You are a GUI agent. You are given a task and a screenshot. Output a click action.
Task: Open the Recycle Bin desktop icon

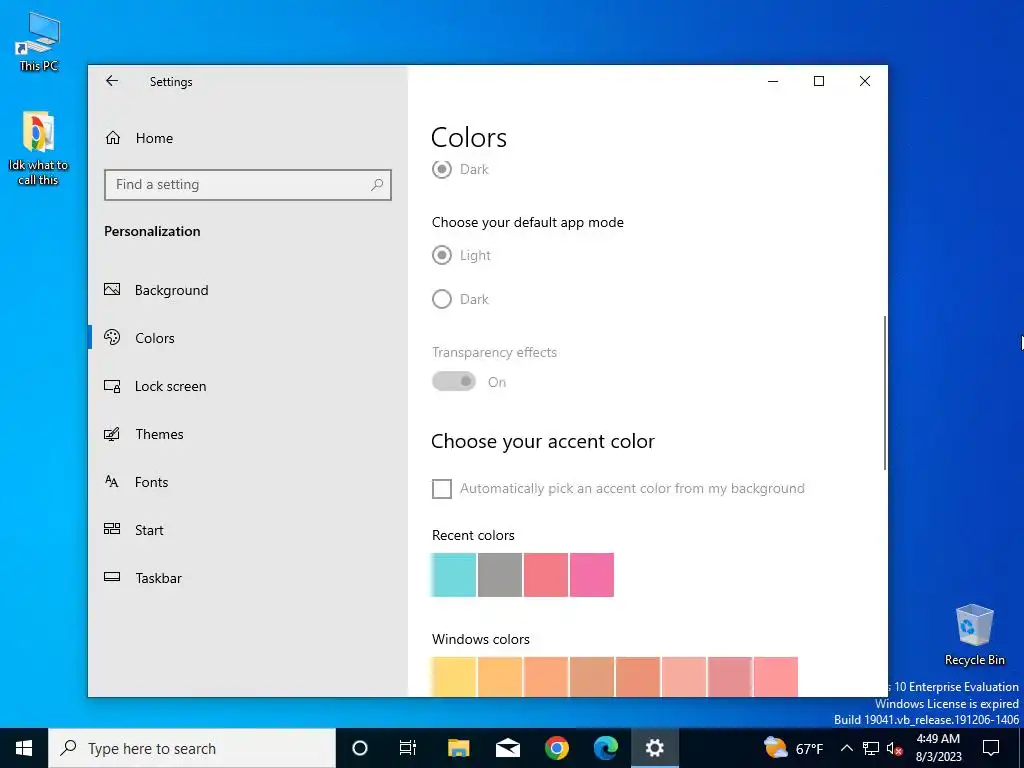974,635
